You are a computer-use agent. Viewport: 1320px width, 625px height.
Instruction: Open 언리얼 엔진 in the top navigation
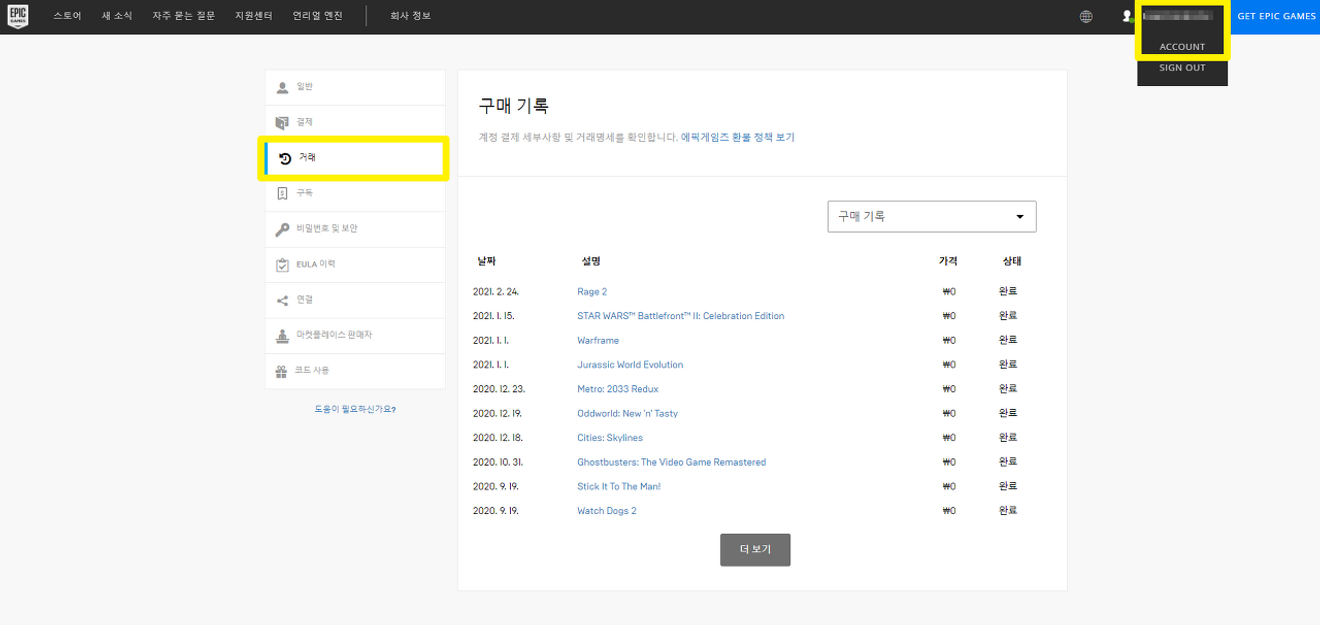coord(318,16)
